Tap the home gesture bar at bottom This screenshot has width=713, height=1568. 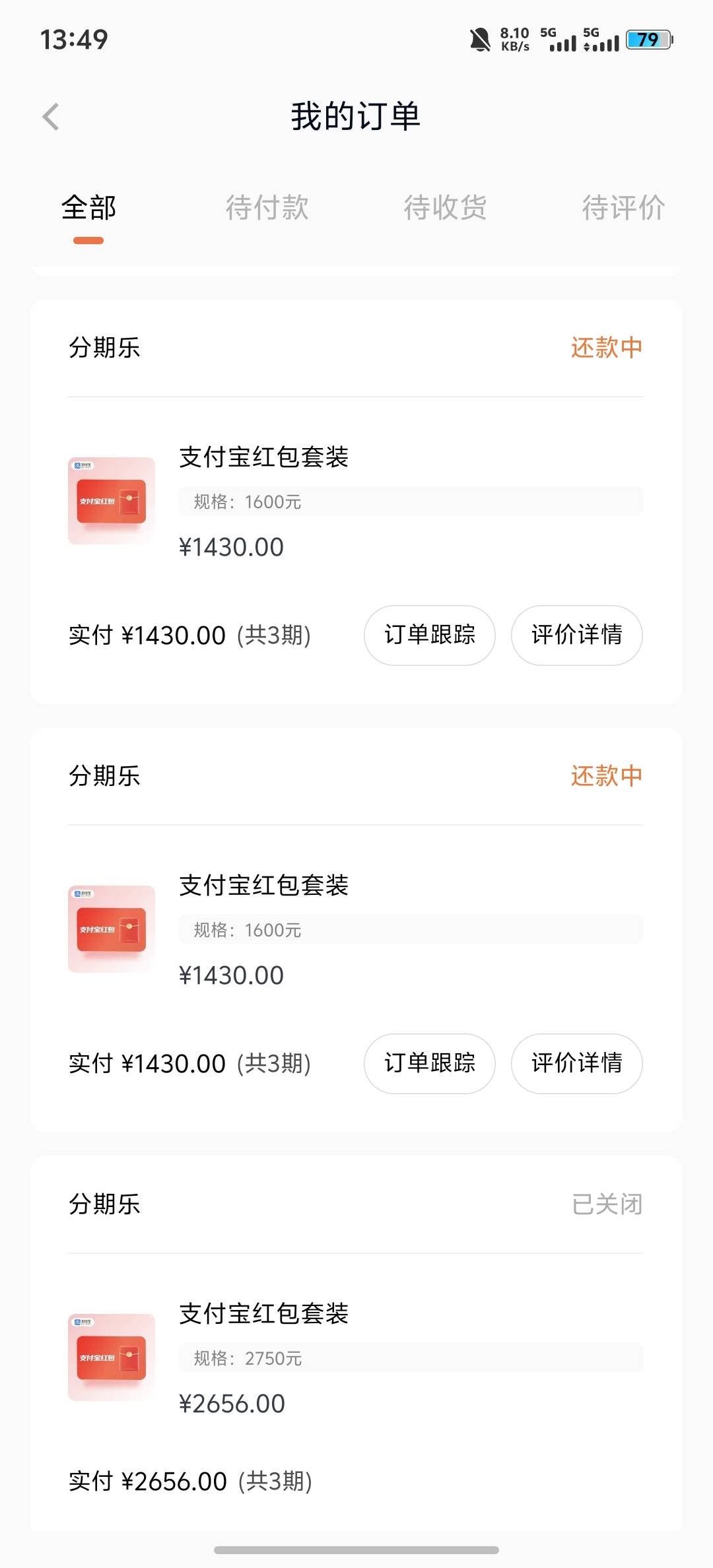(x=356, y=1550)
